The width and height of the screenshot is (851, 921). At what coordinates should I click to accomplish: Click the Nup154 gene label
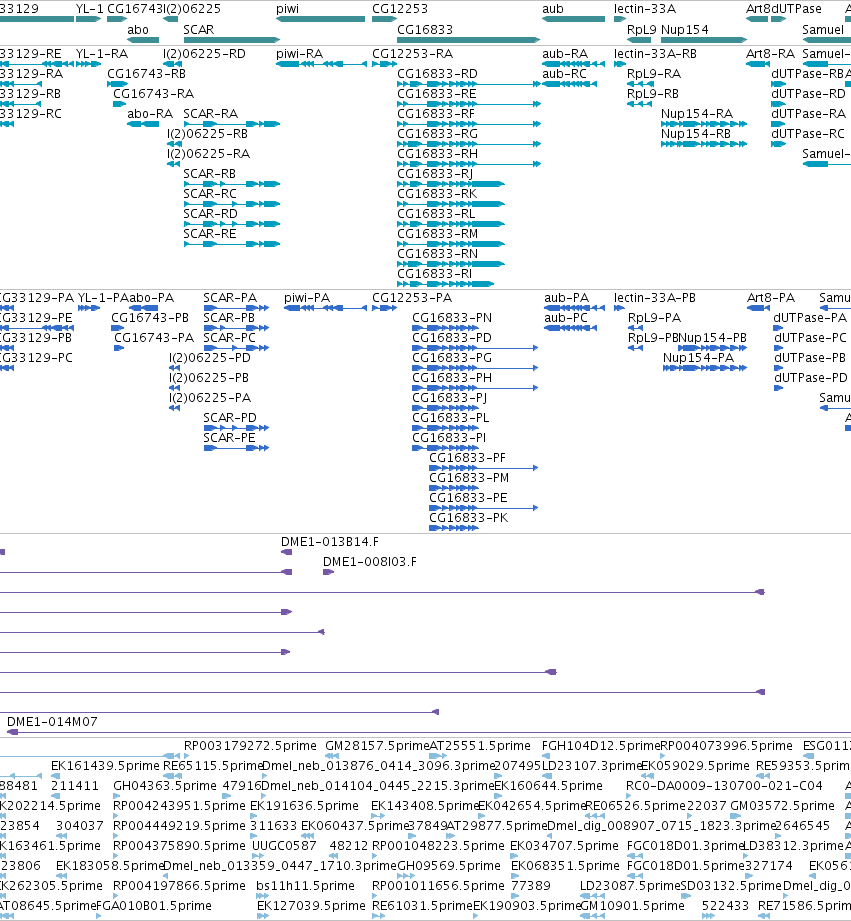(x=685, y=29)
